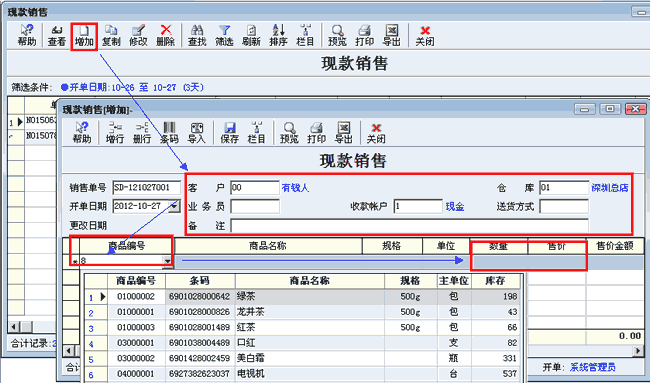Image resolution: width=650 pixels, height=383 pixels.
Task: Open the 商品编号 cell dropdown arrow
Action: tap(167, 261)
